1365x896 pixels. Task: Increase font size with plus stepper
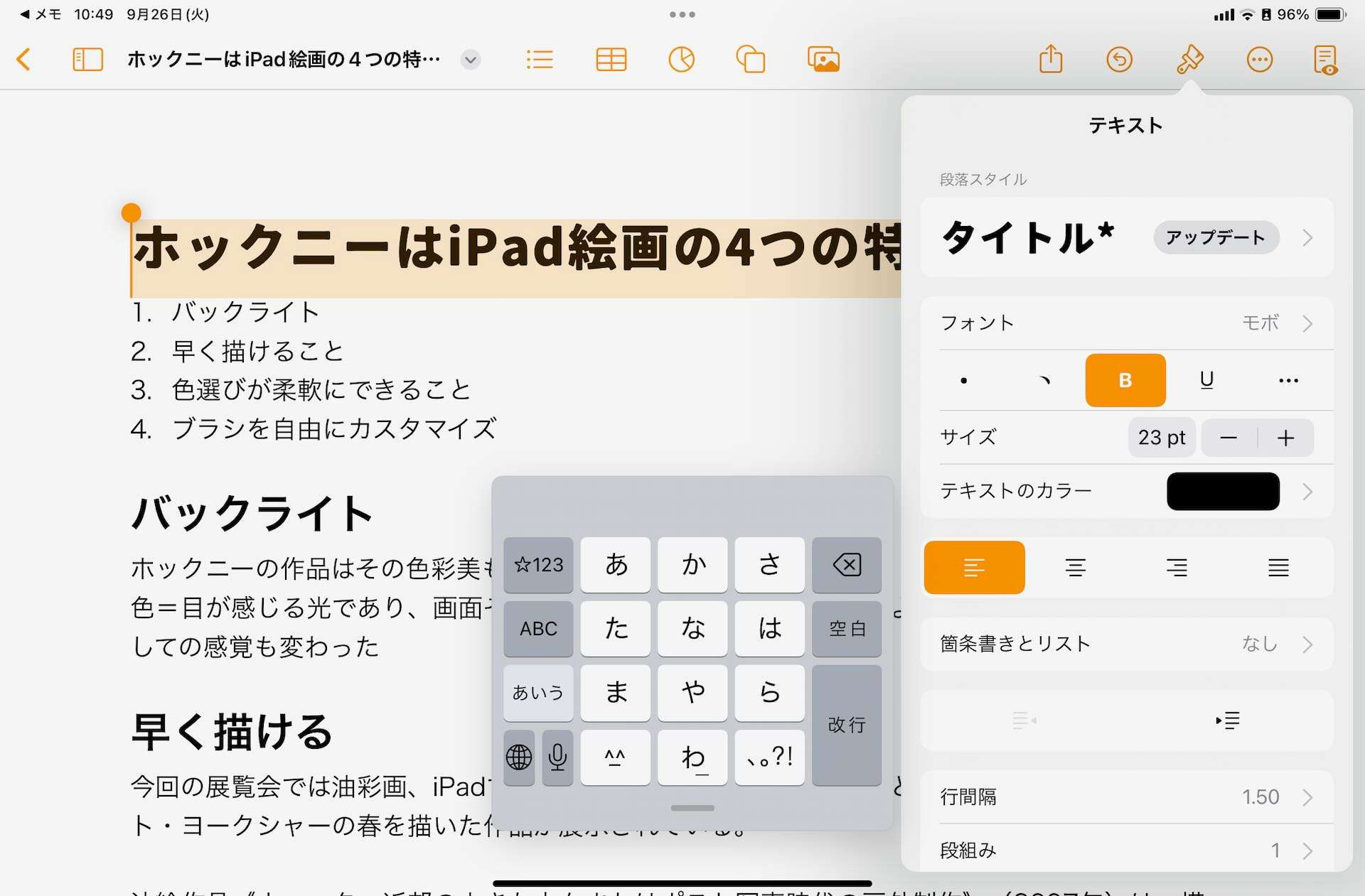1285,438
